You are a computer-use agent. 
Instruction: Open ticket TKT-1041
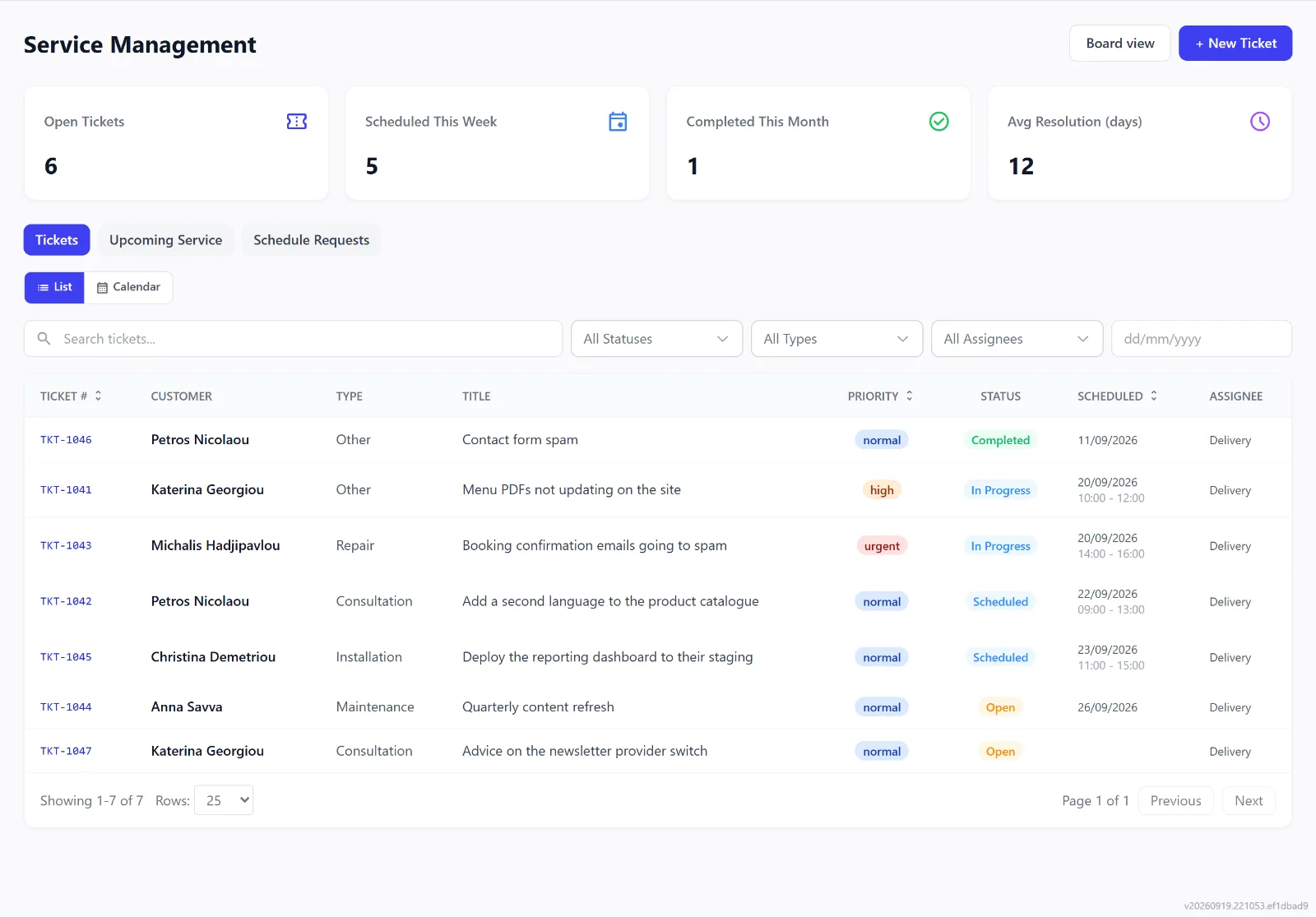[66, 490]
